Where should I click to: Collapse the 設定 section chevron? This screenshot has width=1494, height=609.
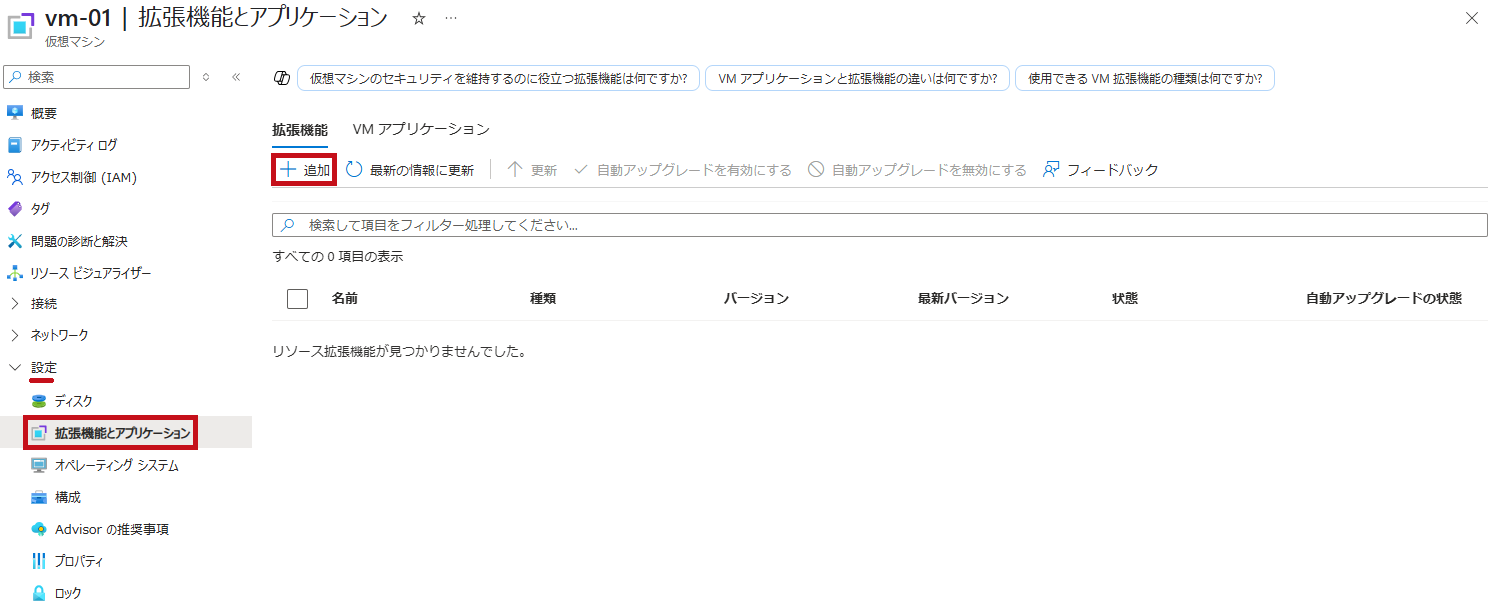pyautogui.click(x=15, y=367)
